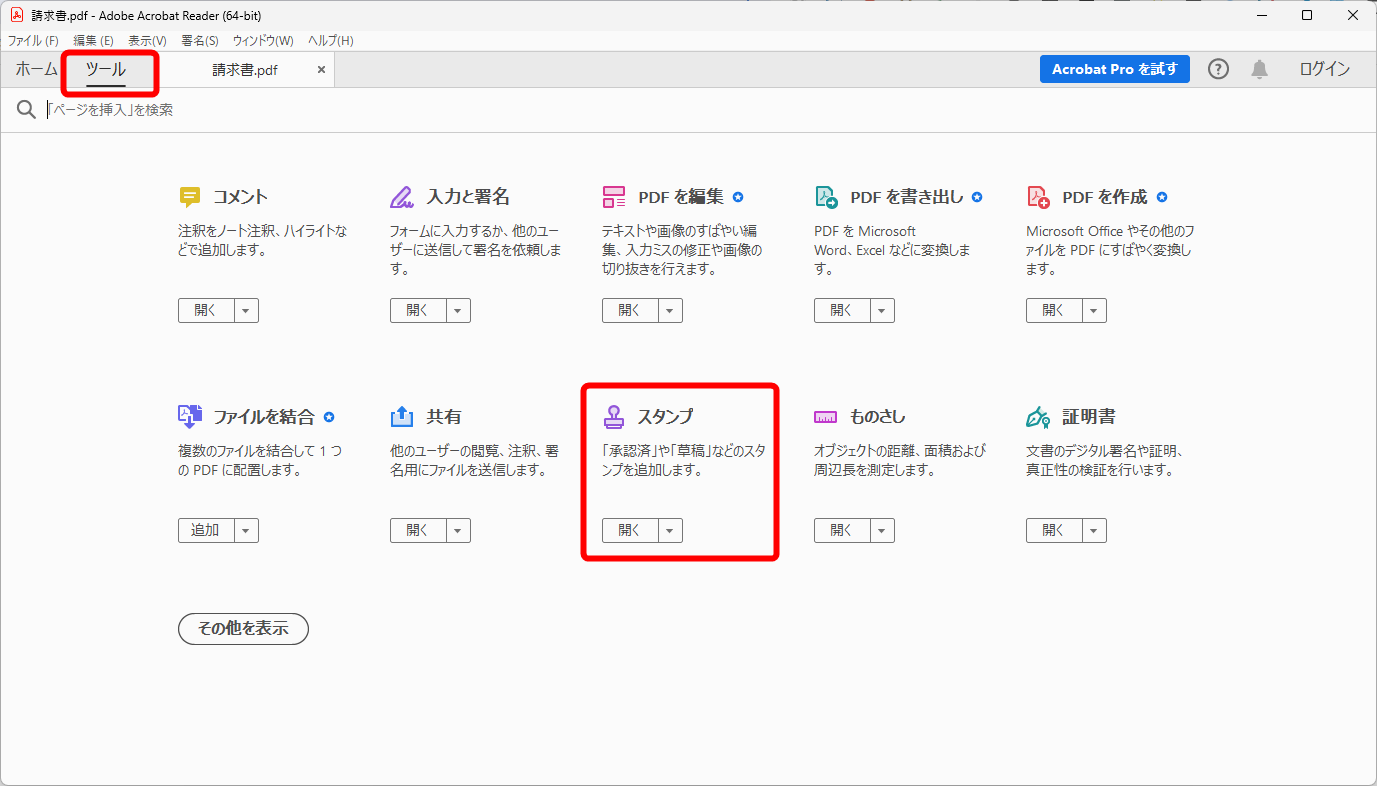The height and width of the screenshot is (786, 1377).
Task: Click the Measure ruler icon
Action: tap(826, 417)
